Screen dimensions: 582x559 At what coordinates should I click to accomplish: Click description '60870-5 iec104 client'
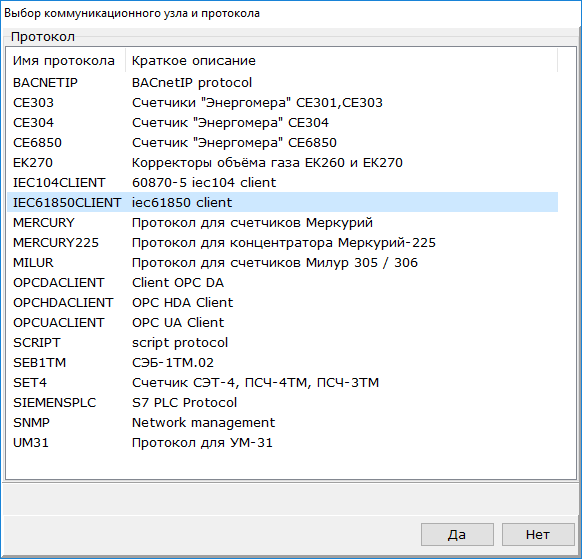click(x=204, y=183)
